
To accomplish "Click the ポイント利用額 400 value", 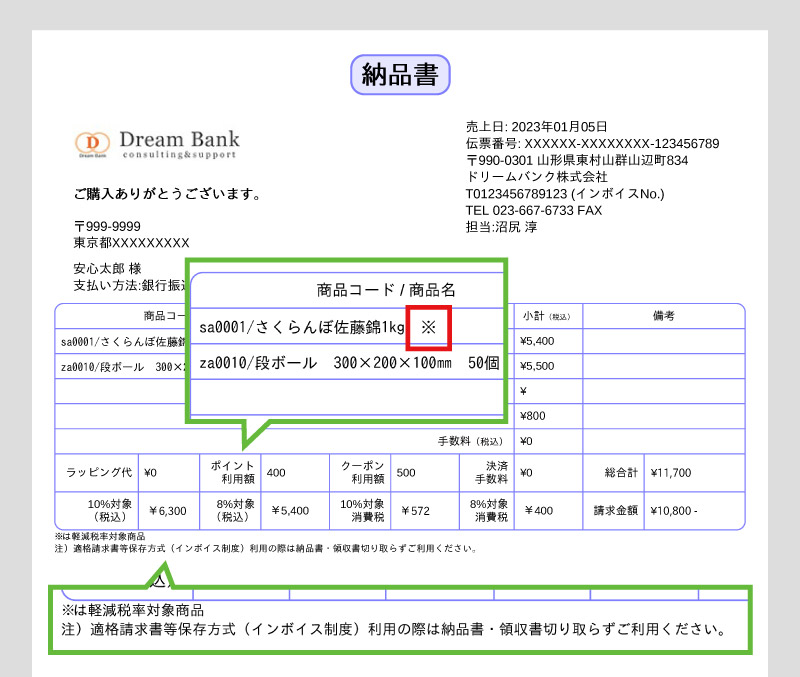I will pyautogui.click(x=276, y=473).
